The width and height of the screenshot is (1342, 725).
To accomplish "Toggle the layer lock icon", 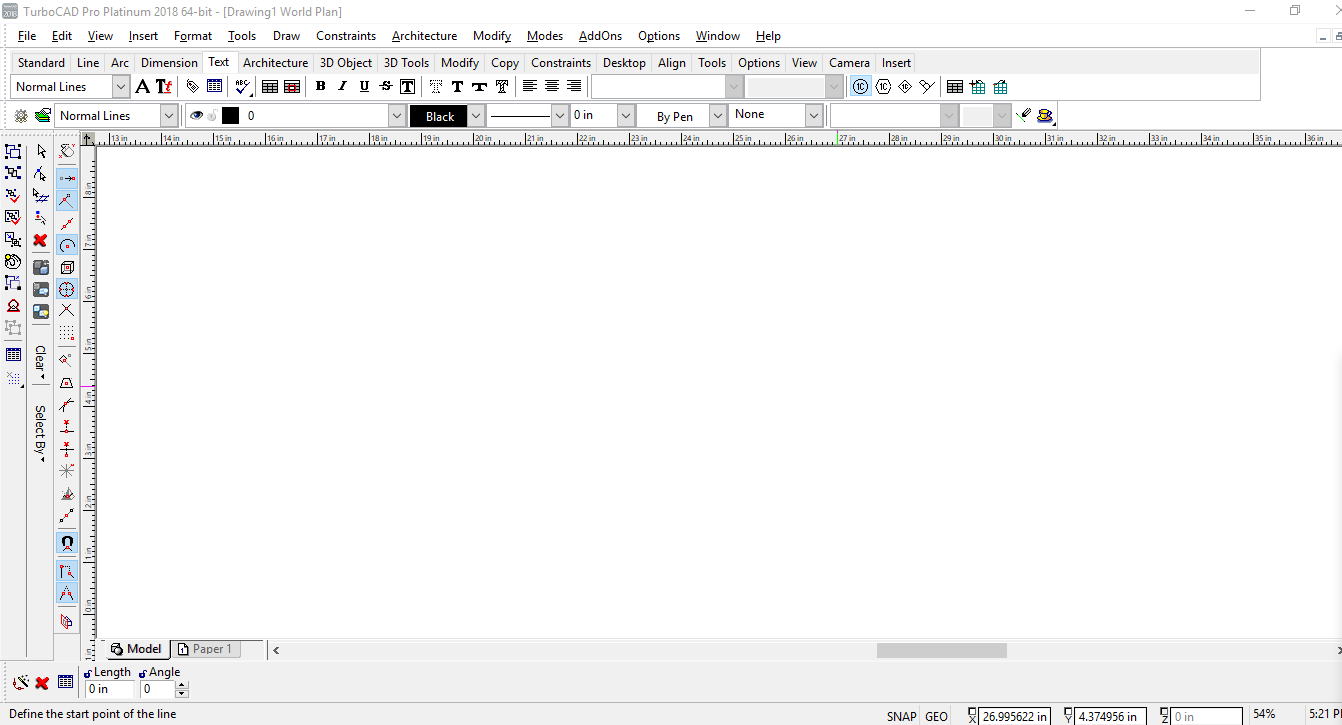I will (212, 116).
